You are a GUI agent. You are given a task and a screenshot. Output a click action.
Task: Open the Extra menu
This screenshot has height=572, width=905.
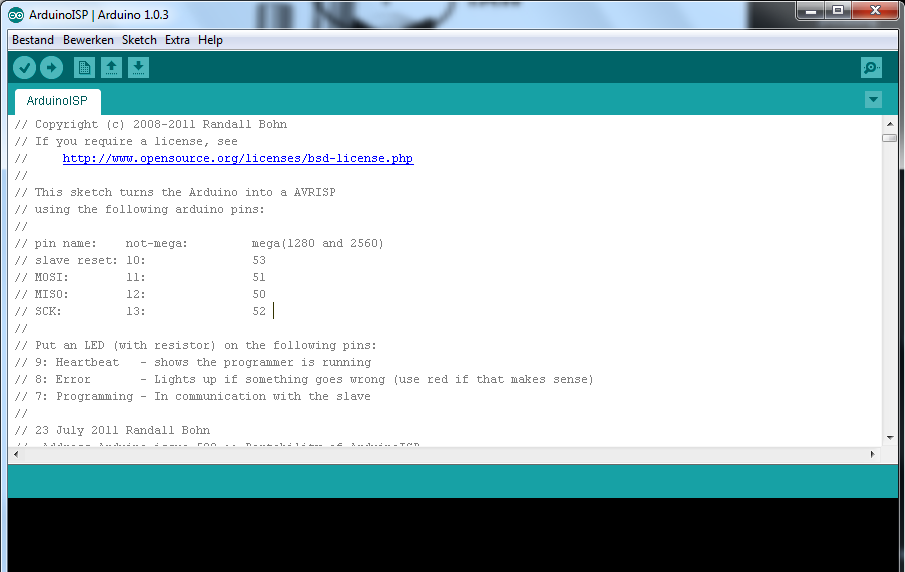point(177,40)
